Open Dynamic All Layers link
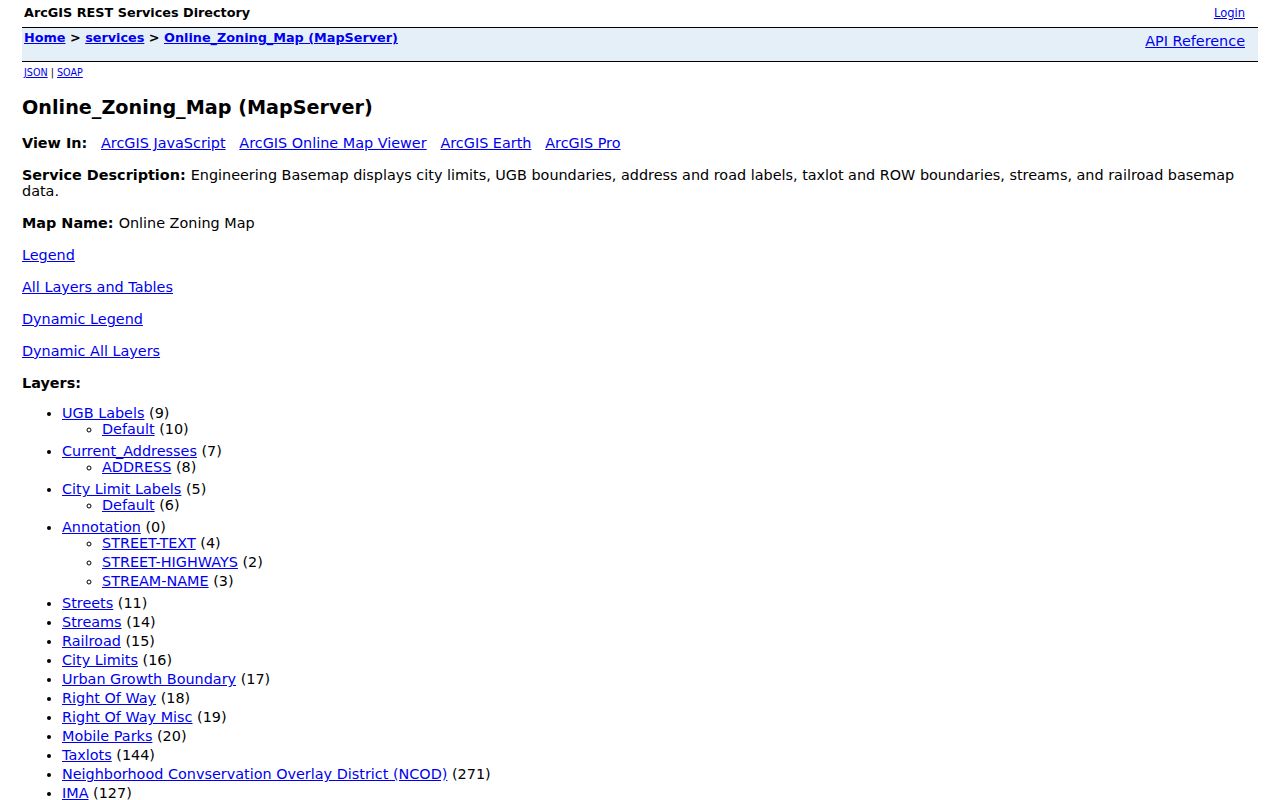 (91, 351)
